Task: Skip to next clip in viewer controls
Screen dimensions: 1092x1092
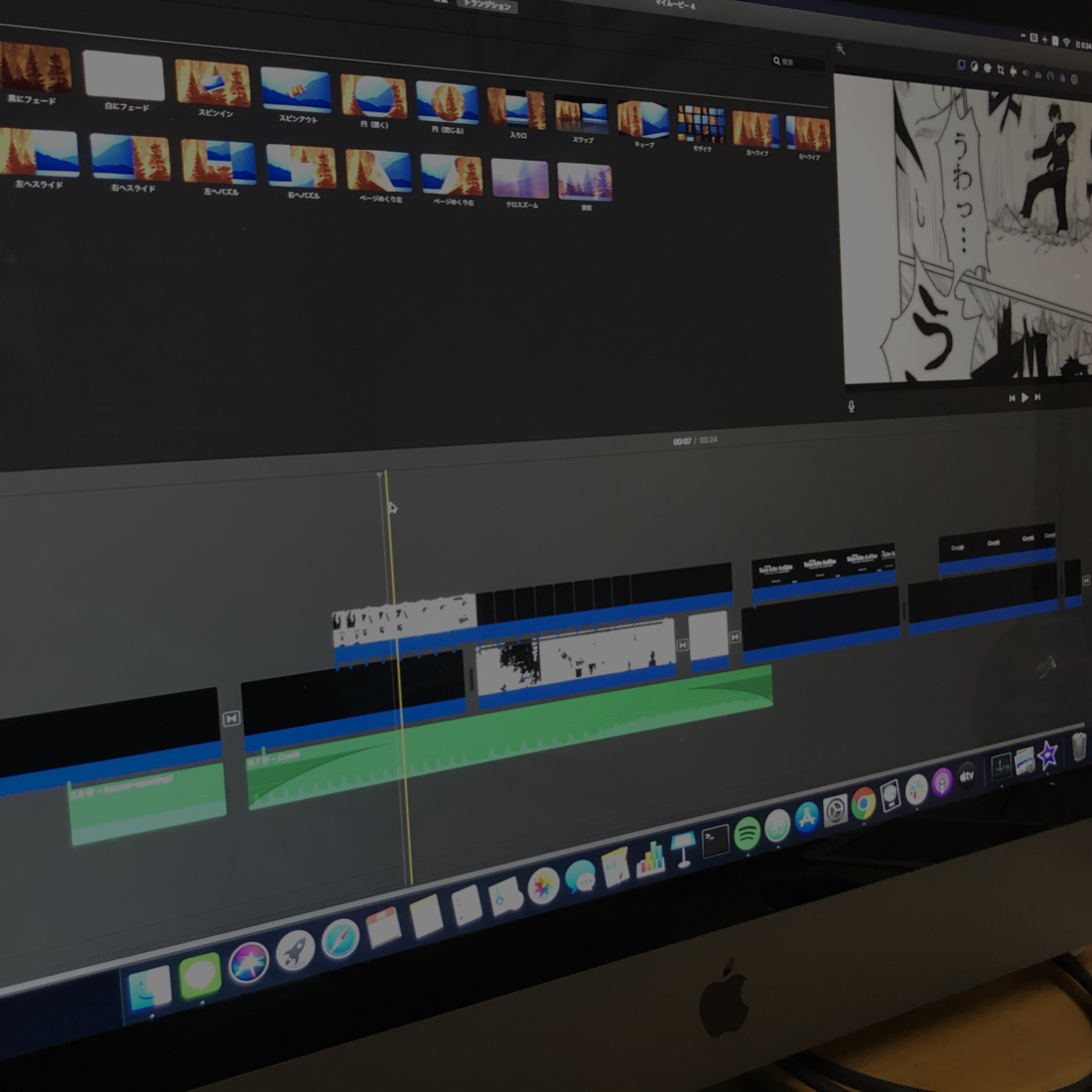Action: click(x=1037, y=397)
